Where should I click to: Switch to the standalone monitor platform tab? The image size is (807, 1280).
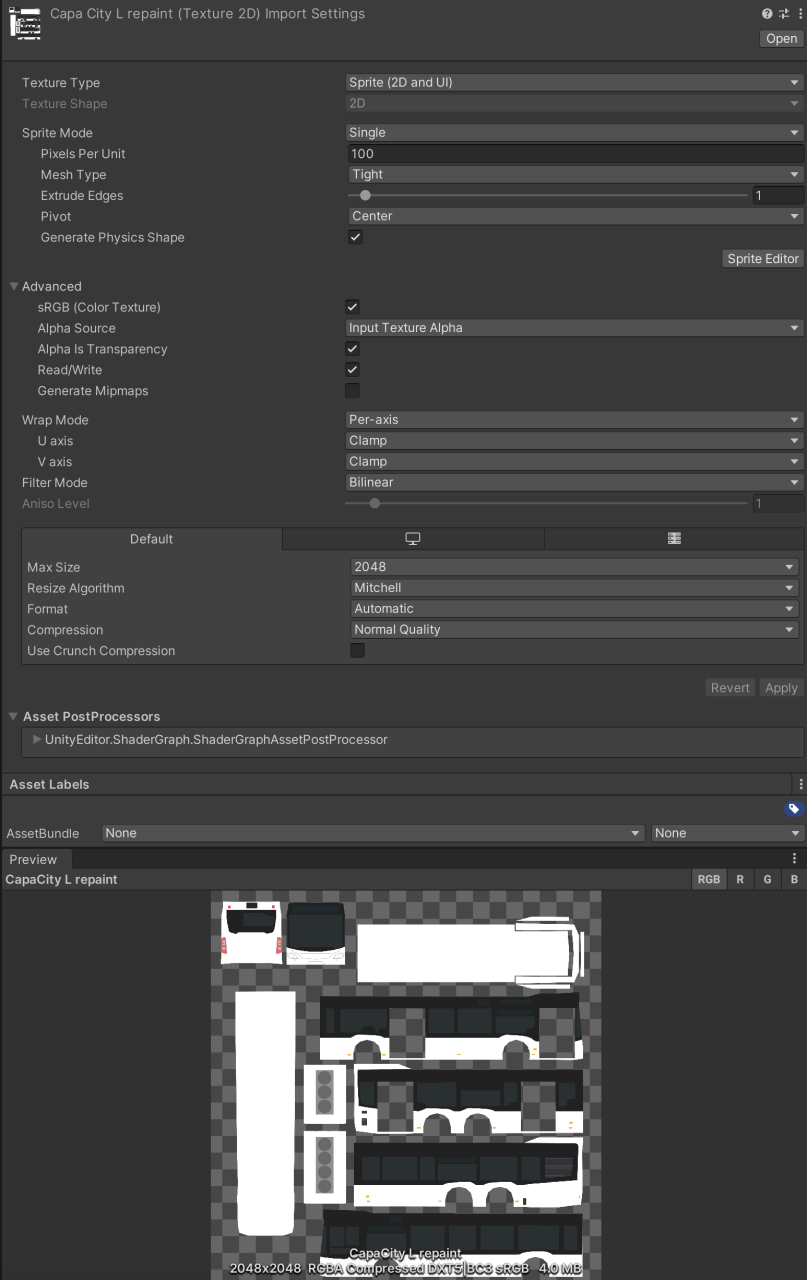click(412, 539)
